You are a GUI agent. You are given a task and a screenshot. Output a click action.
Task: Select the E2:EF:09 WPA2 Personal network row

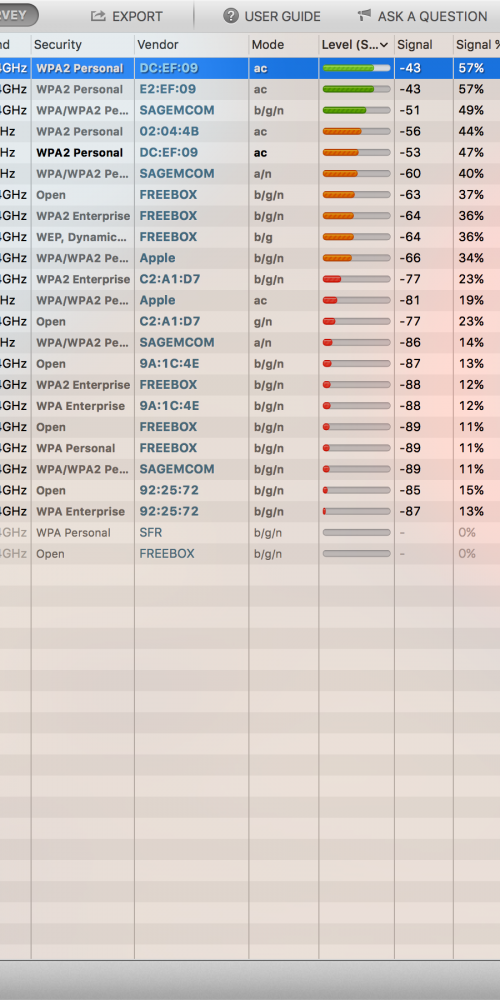(250, 89)
